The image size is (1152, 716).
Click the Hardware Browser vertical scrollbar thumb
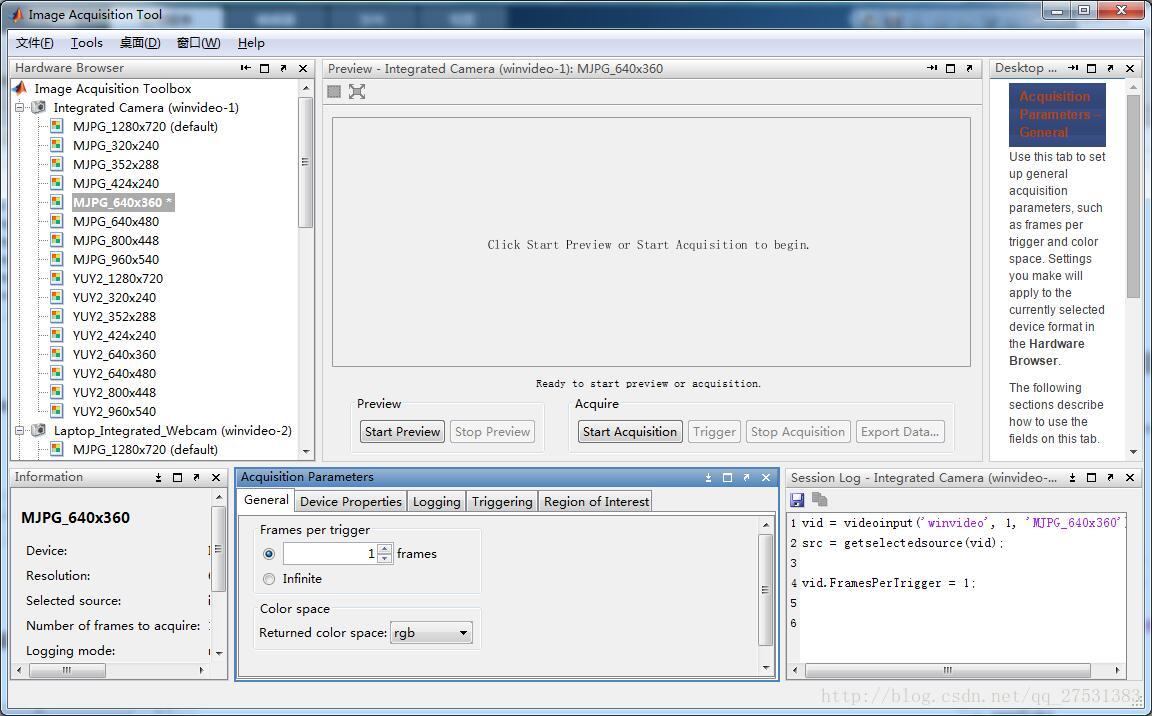tap(306, 162)
